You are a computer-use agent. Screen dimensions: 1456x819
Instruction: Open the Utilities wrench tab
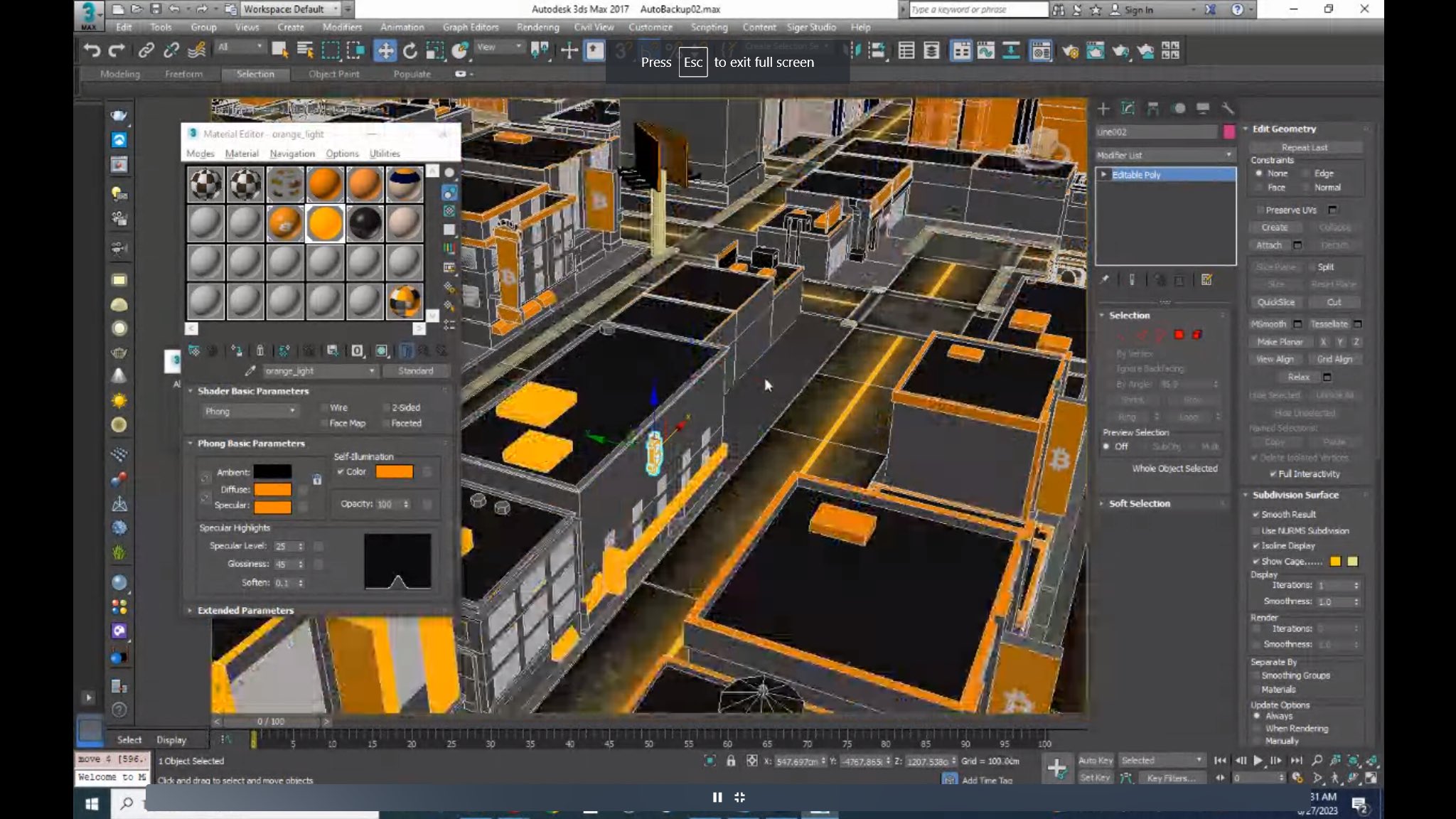coord(1227,109)
